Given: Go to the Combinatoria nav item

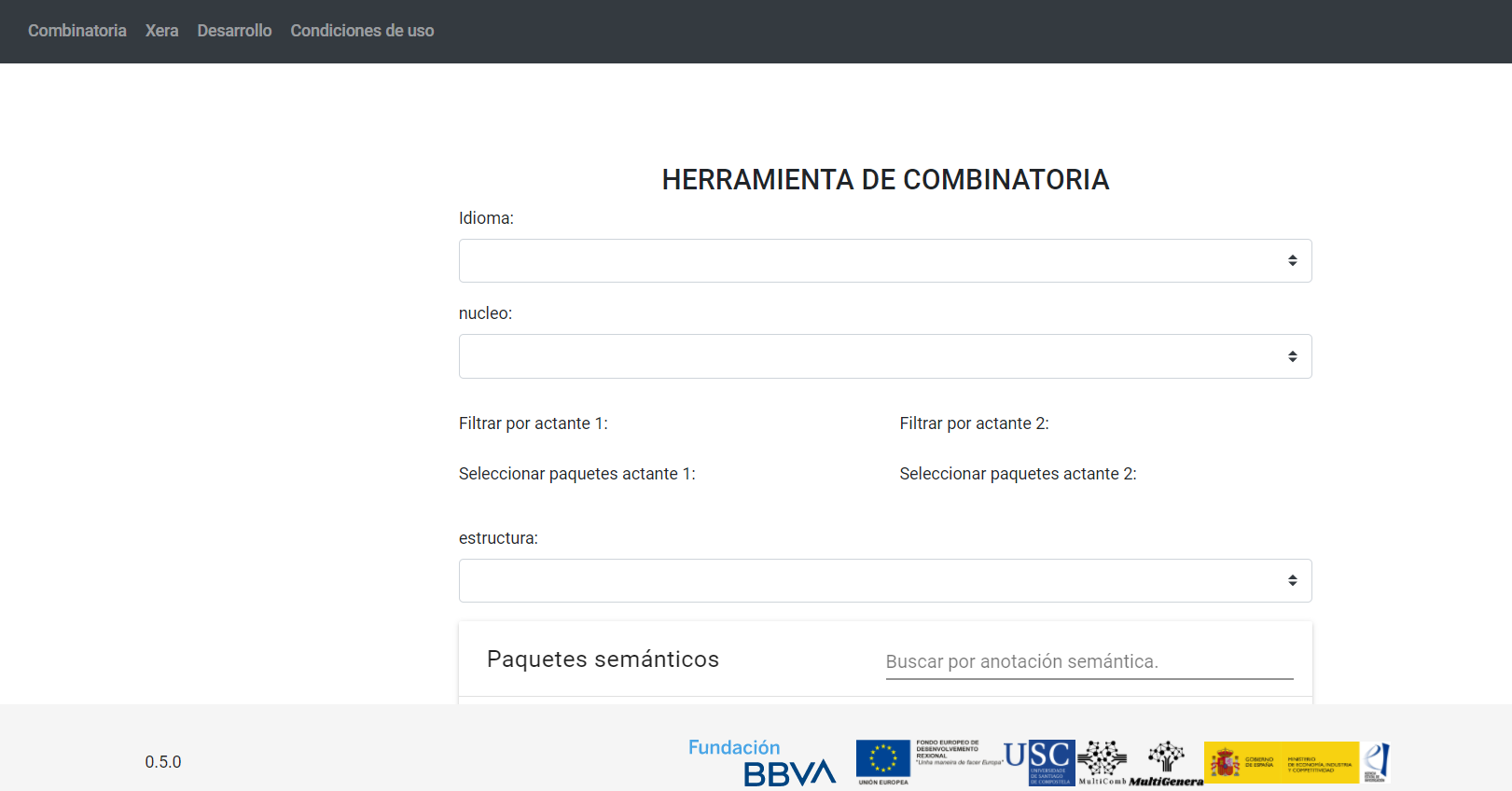Looking at the screenshot, I should coord(77,31).
